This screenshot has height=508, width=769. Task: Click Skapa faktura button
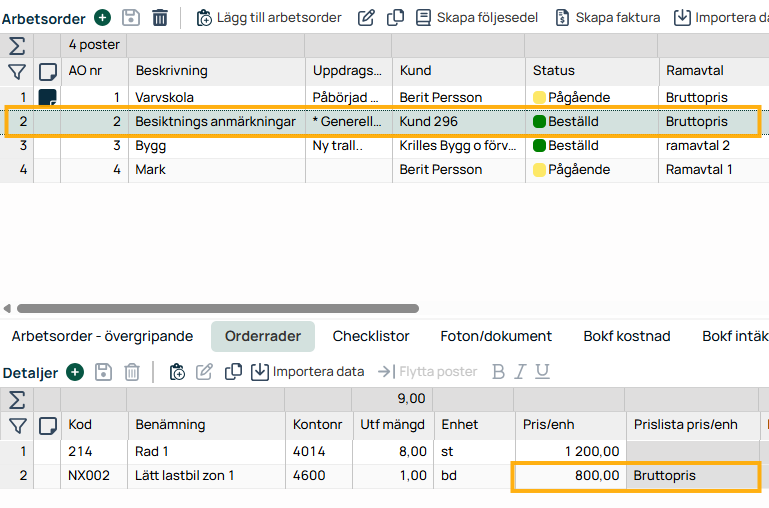(607, 17)
